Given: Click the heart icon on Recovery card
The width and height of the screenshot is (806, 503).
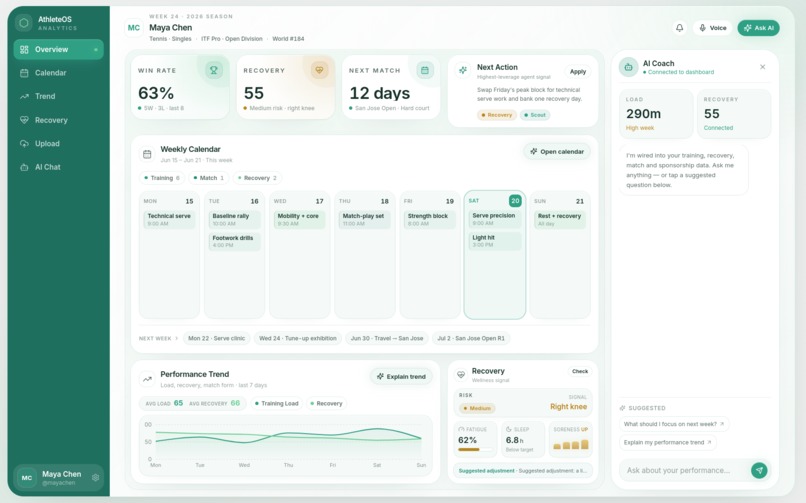Looking at the screenshot, I should pos(319,70).
